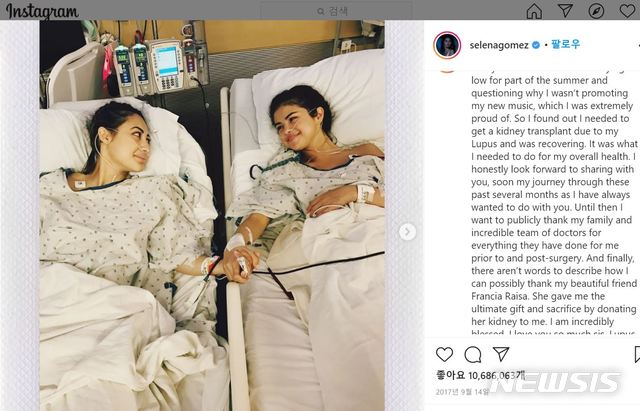The width and height of the screenshot is (640, 411).
Task: Open comments with speech bubble icon
Action: [473, 354]
